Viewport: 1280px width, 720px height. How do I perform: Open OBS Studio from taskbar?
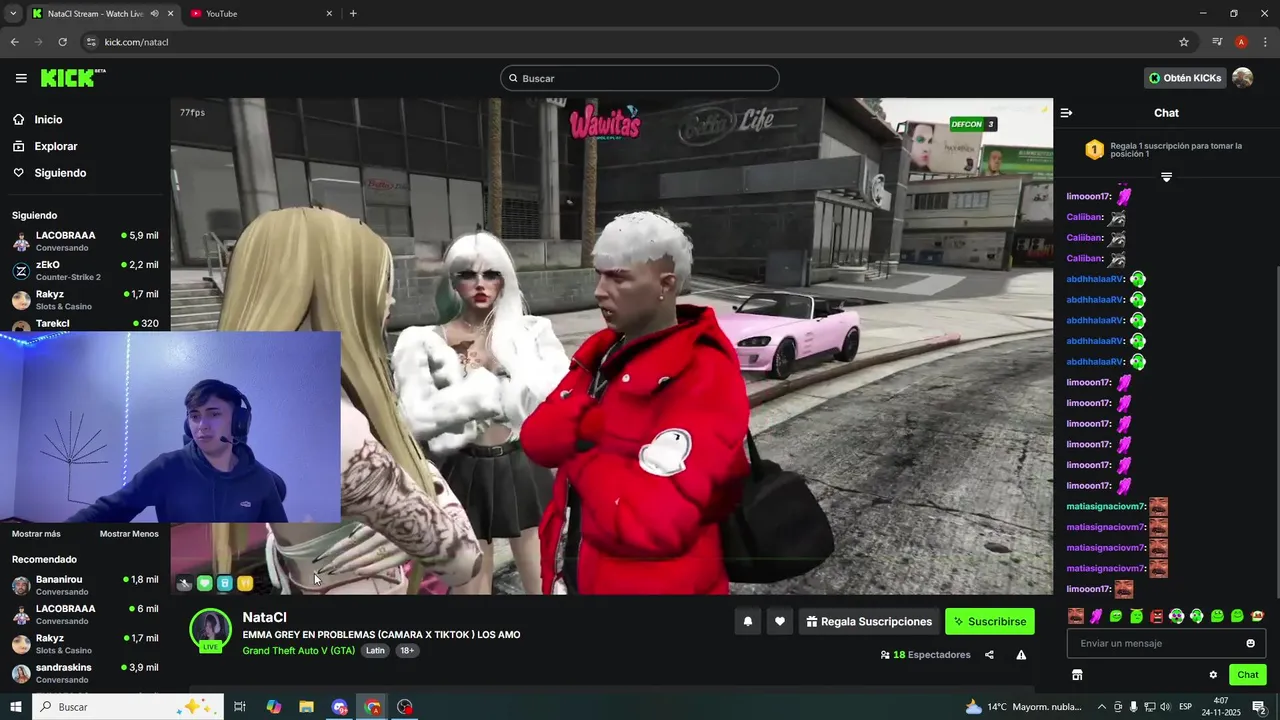click(405, 707)
